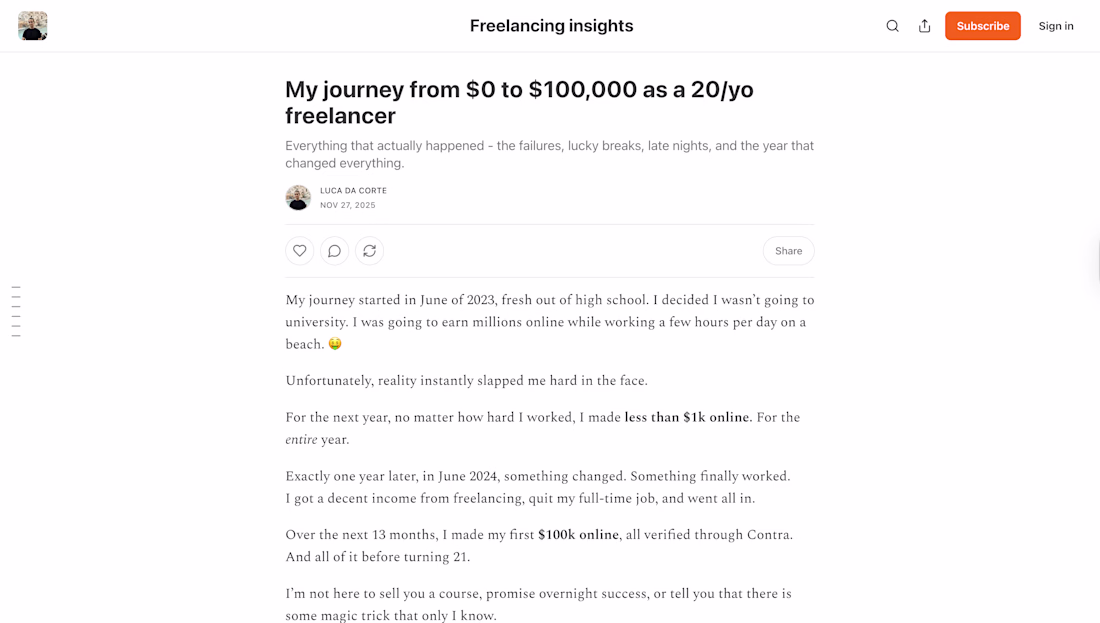
Task: Click bold text "less than $1k online"
Action: (x=686, y=417)
